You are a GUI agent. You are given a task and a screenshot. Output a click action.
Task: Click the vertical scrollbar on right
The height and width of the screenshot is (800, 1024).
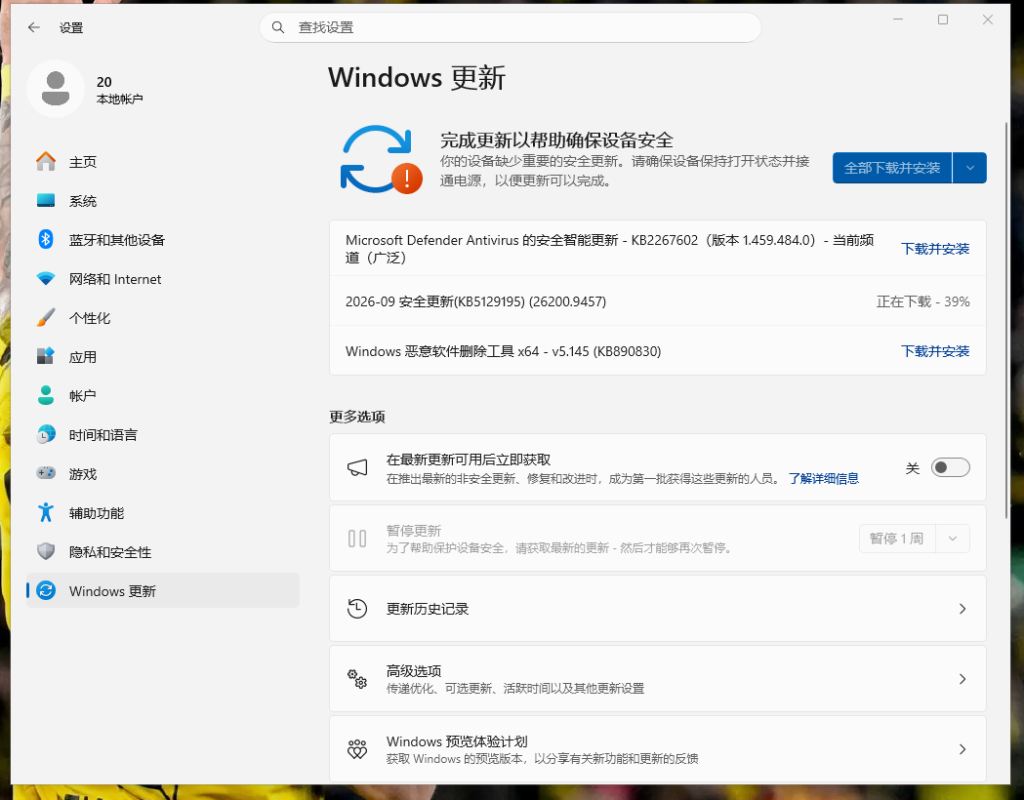[1006, 320]
